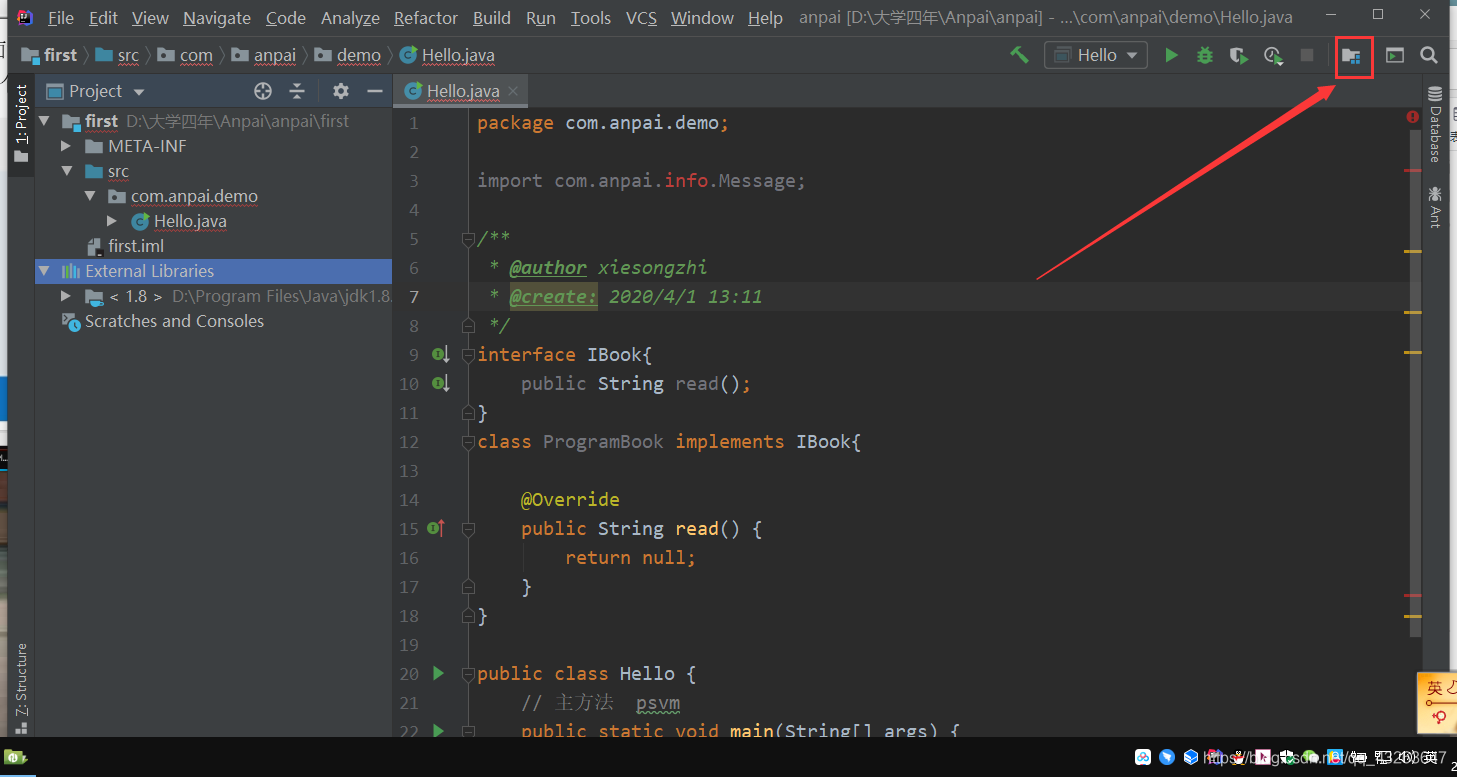Viewport: 1457px width, 777px height.
Task: Click the Run Anything icon
Action: (1395, 55)
